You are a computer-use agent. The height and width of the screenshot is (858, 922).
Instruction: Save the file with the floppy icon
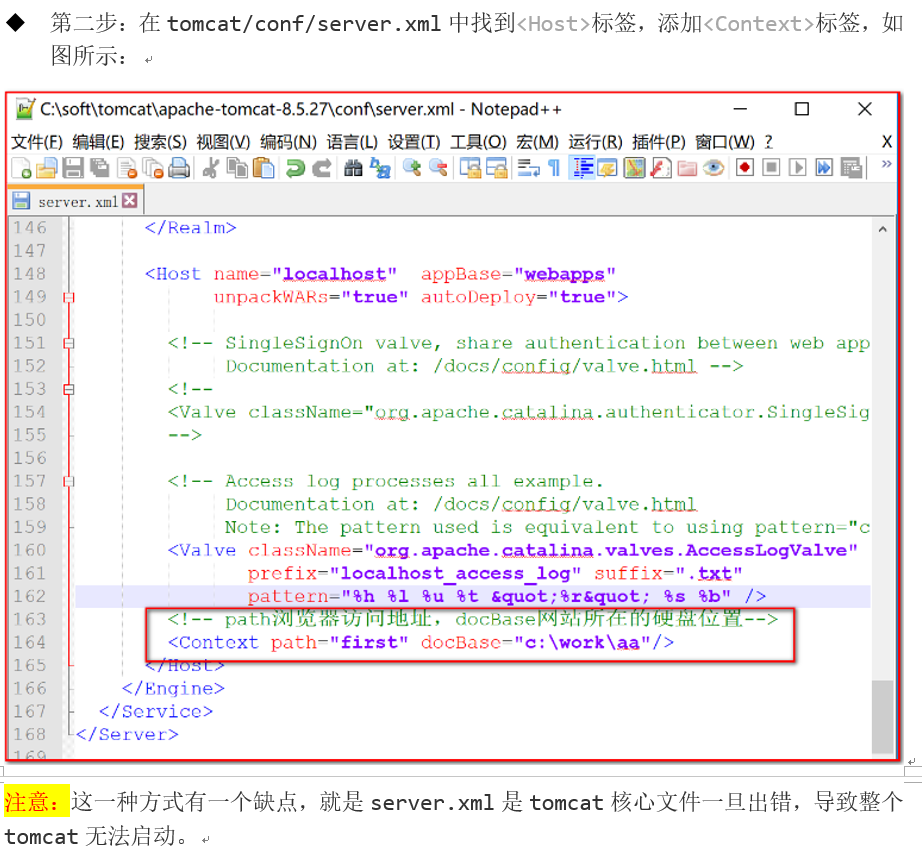73,168
